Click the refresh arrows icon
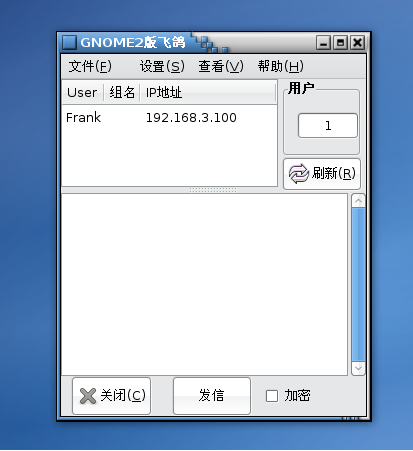 299,174
